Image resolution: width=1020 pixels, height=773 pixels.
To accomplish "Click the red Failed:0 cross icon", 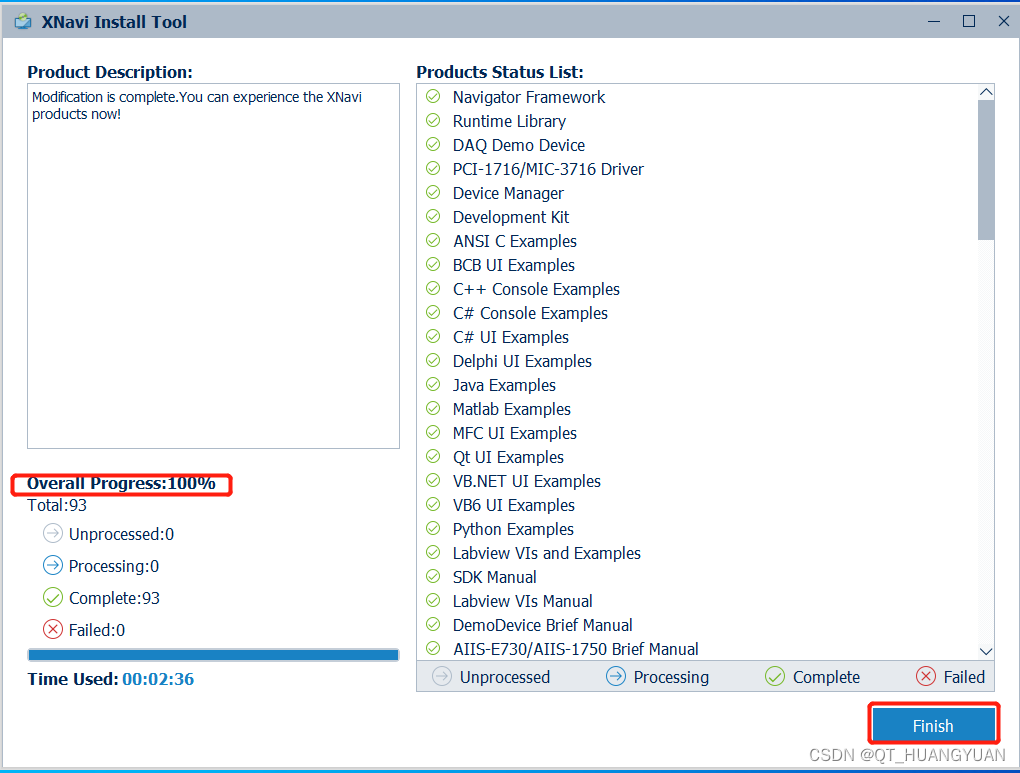I will pos(53,629).
